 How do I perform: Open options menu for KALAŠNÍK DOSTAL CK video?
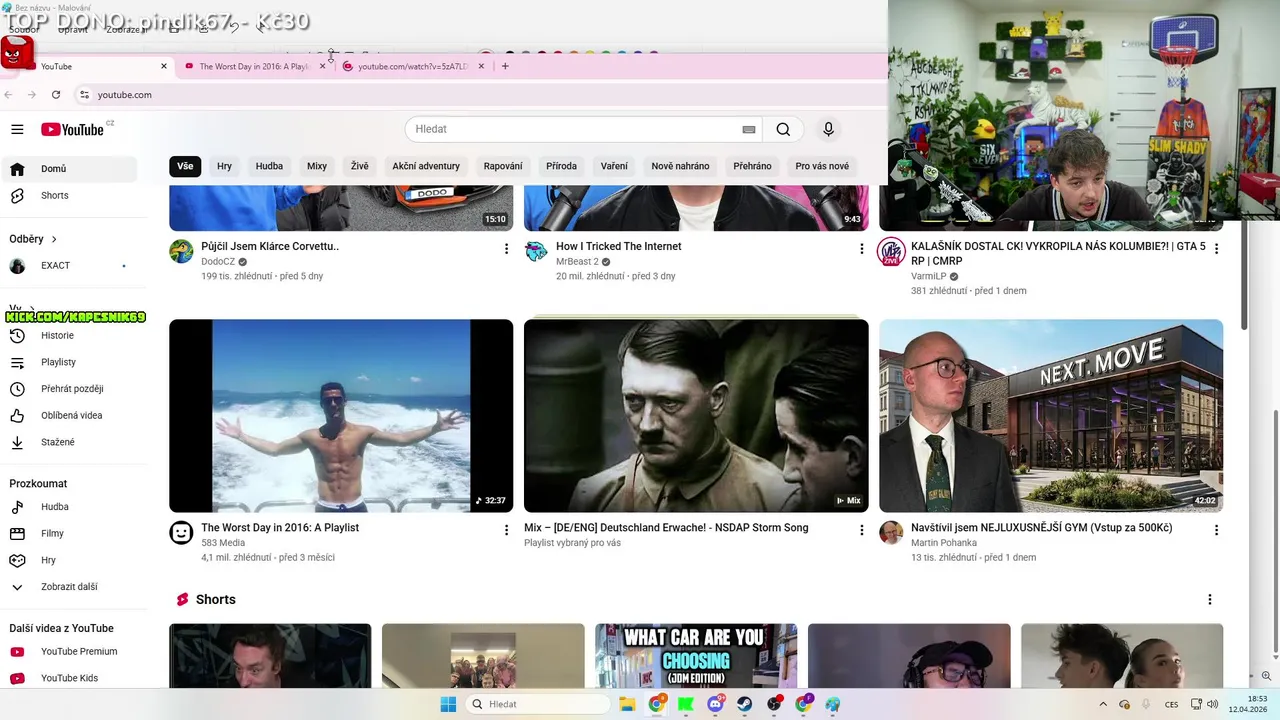coord(1216,249)
